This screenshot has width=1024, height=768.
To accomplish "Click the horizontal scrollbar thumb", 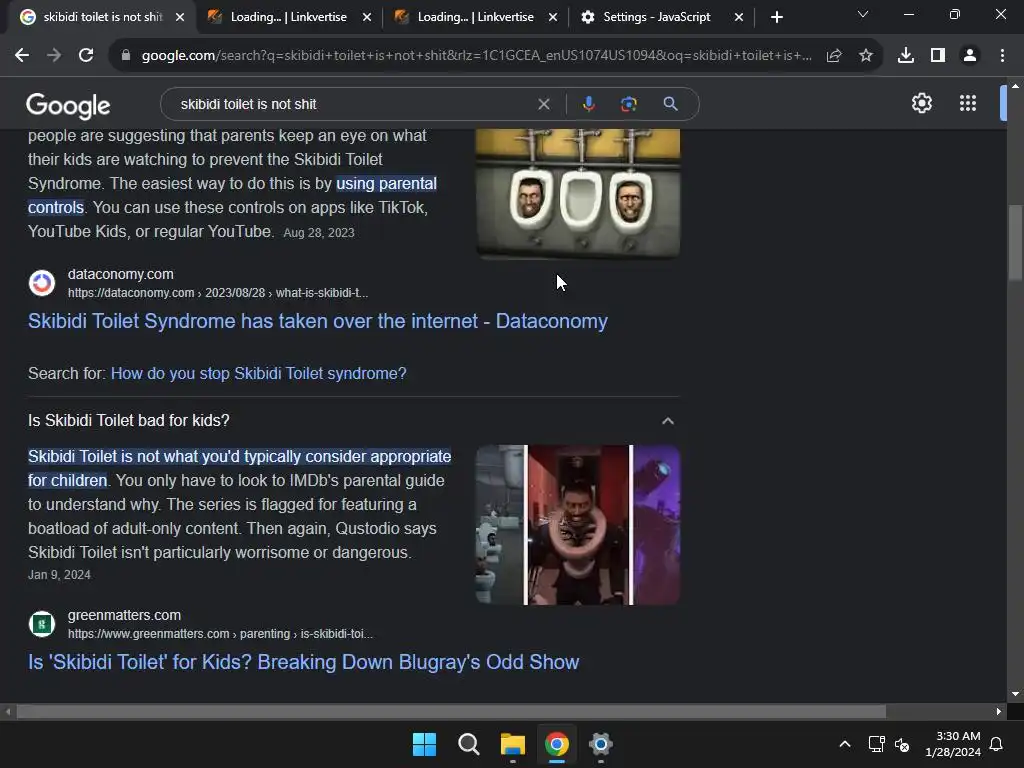I will tap(451, 711).
